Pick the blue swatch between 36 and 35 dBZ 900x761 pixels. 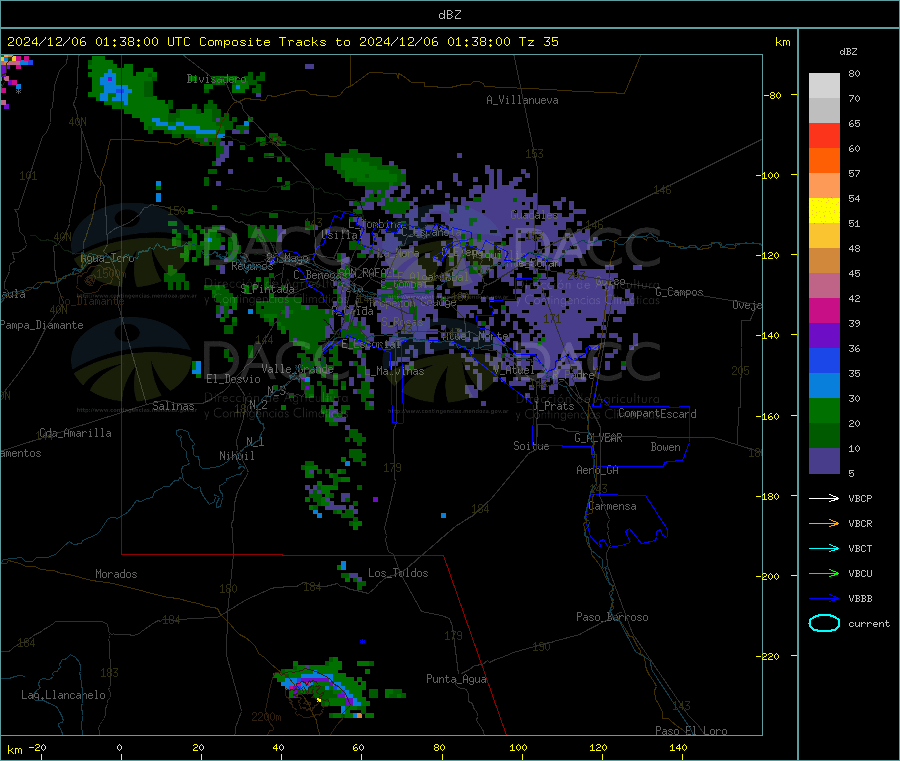click(824, 360)
